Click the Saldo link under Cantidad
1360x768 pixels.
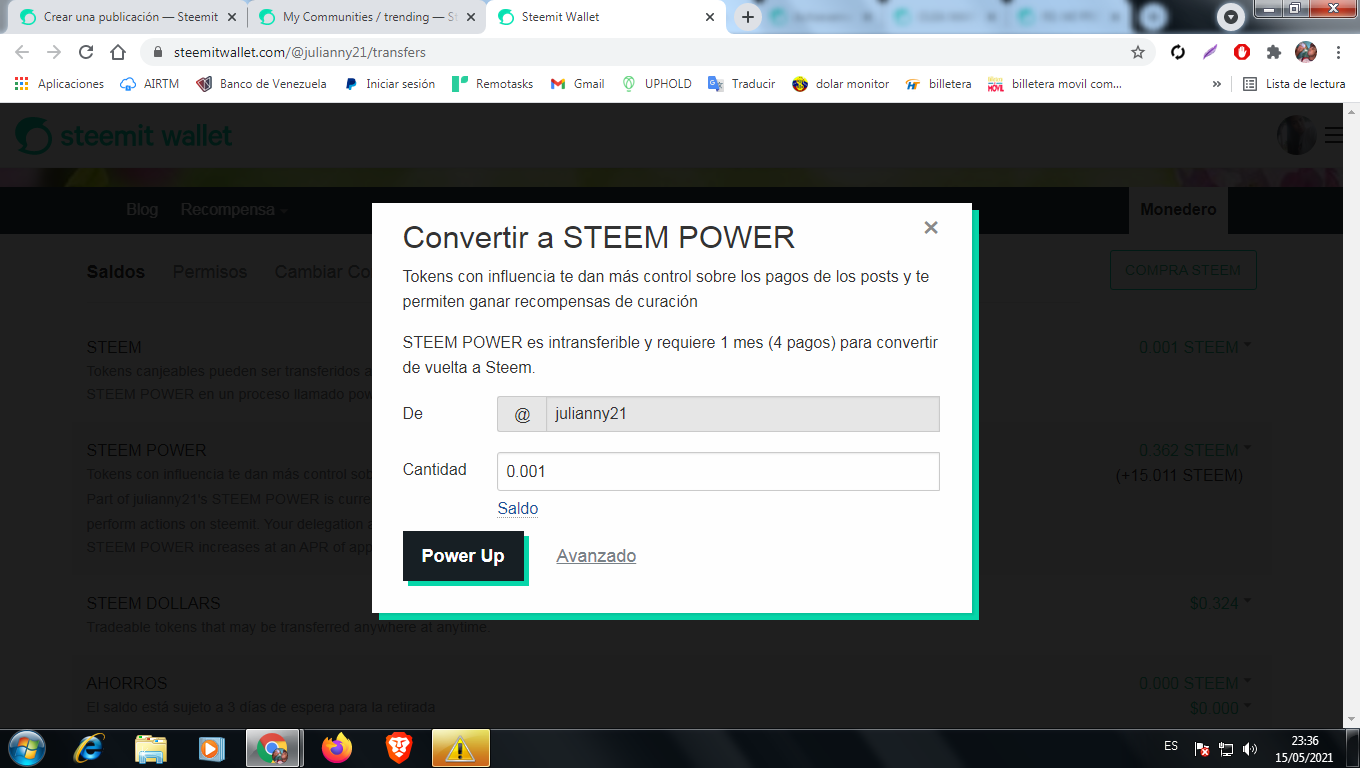coord(518,508)
